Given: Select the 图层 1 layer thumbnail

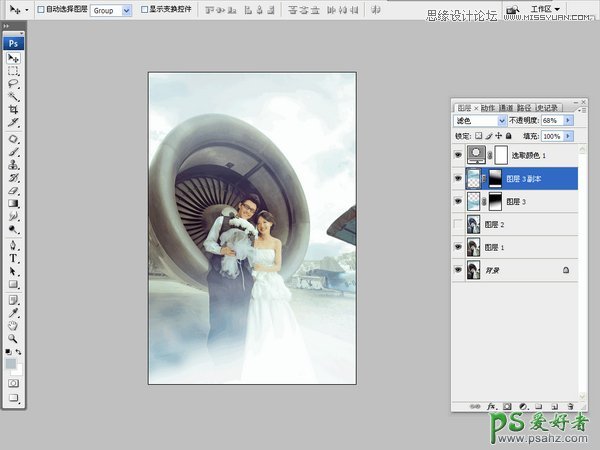Looking at the screenshot, I should 473,248.
